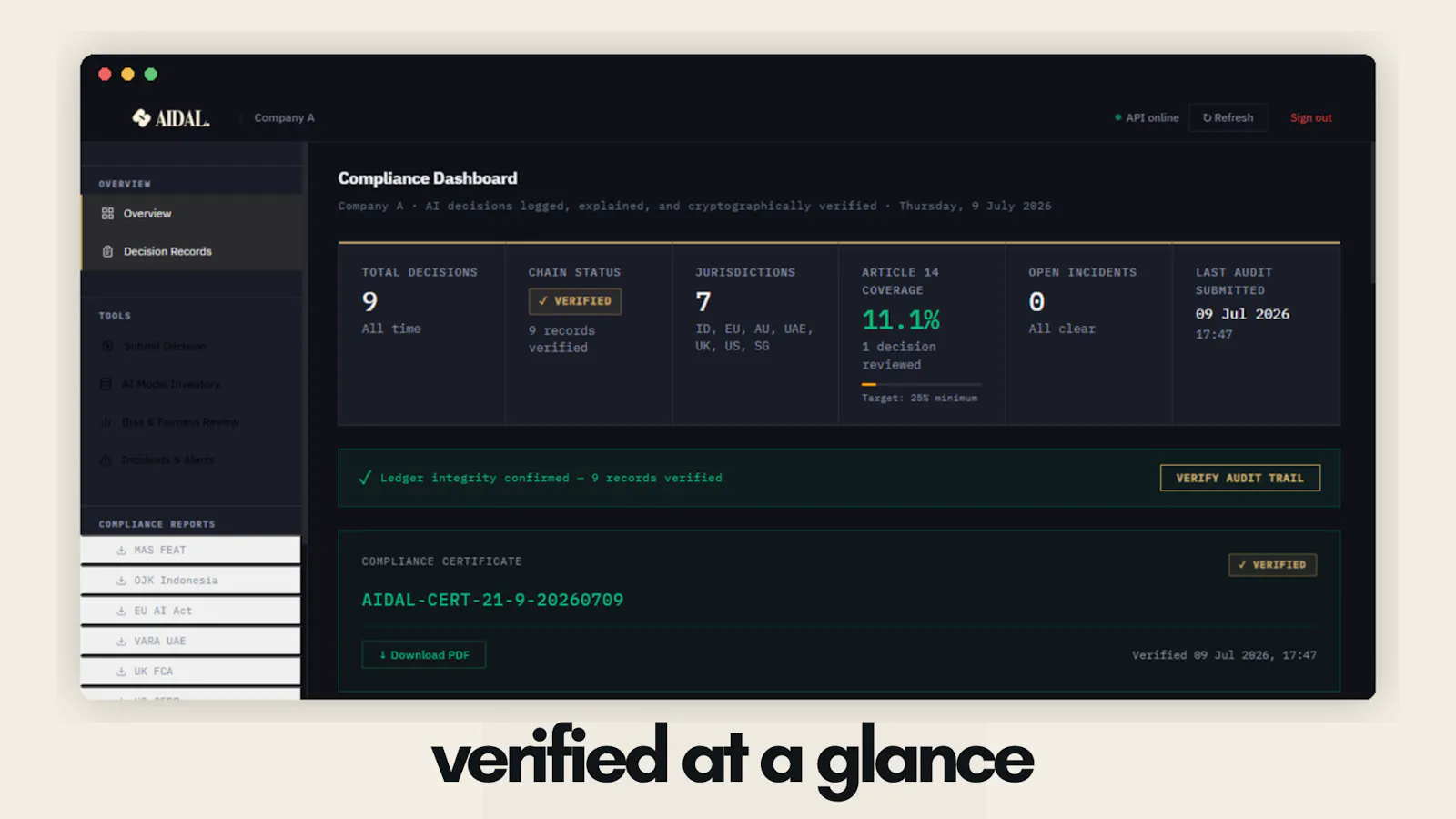The height and width of the screenshot is (819, 1456).
Task: Click the 'All clear' incidents text
Action: 1062,329
